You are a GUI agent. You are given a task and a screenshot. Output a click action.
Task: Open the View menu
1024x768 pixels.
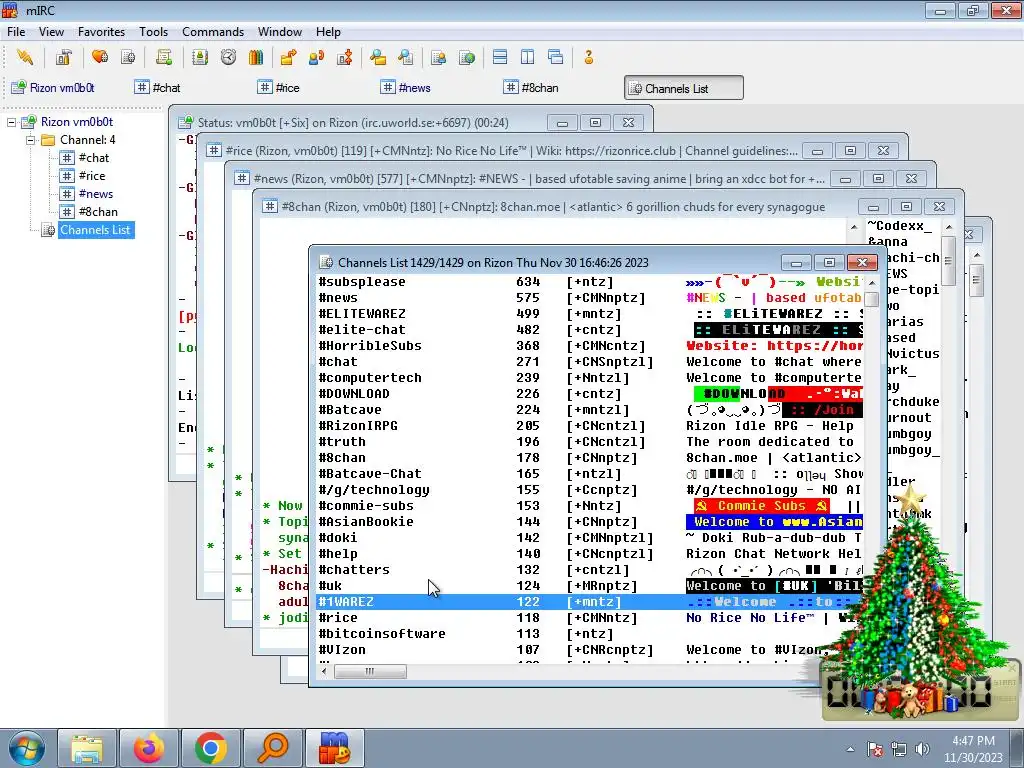click(x=51, y=31)
